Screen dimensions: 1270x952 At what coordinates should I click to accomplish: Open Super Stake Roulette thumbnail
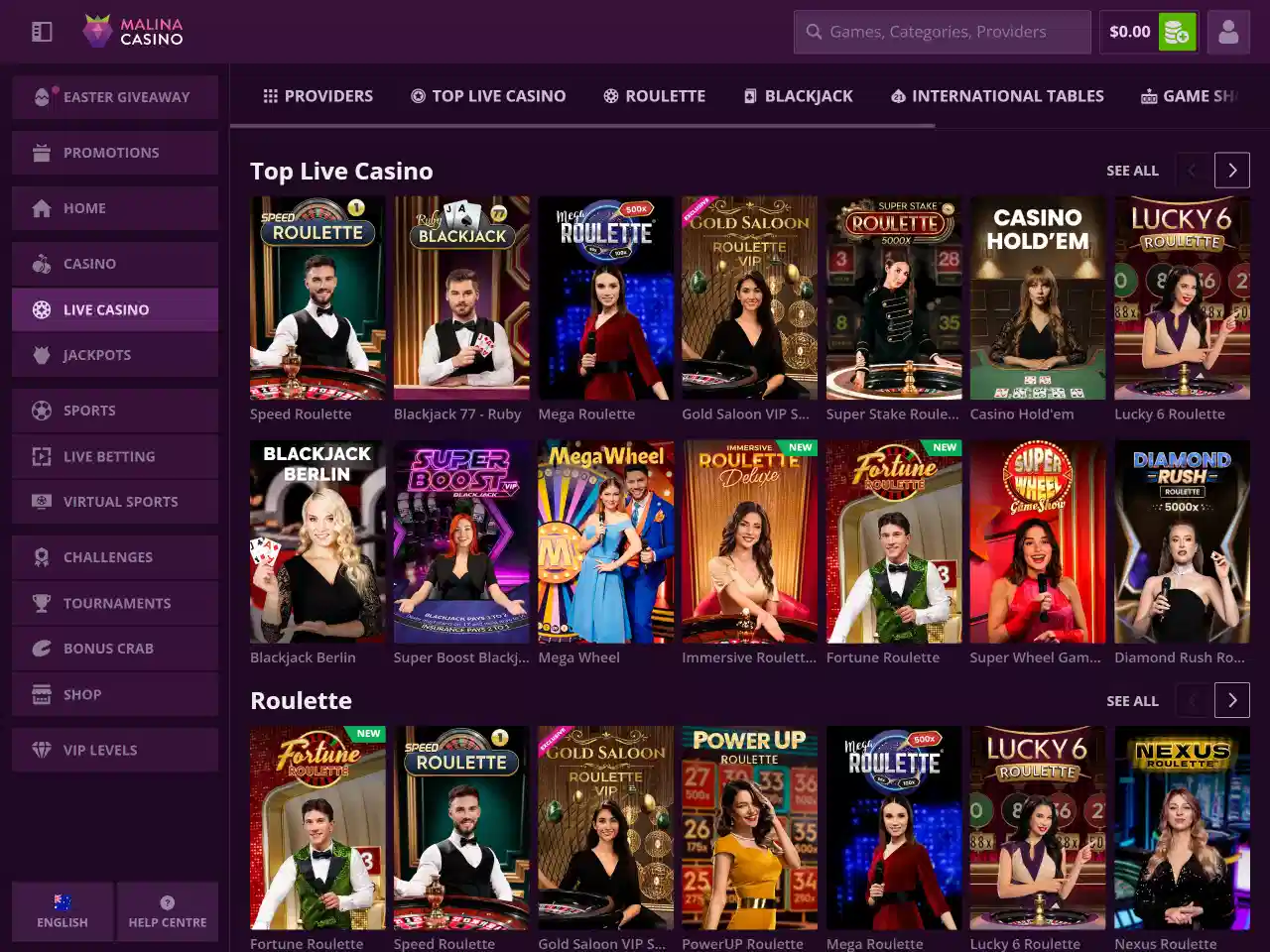[894, 297]
